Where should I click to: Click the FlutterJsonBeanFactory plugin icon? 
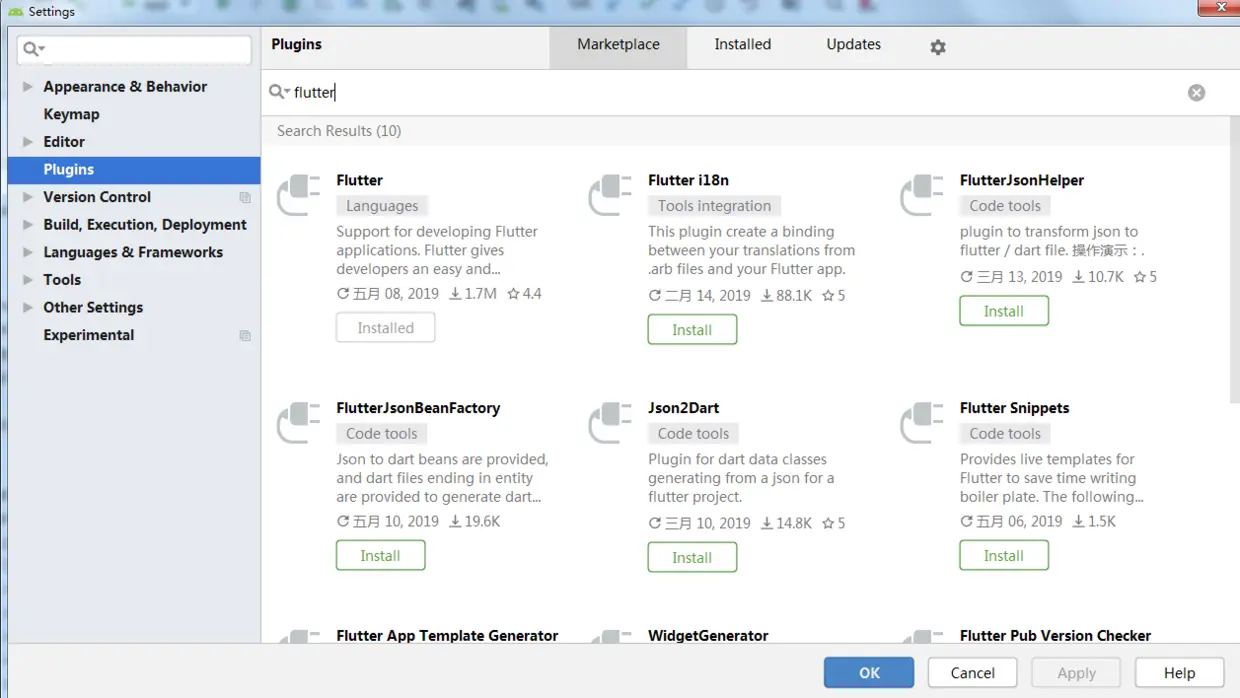(x=298, y=423)
